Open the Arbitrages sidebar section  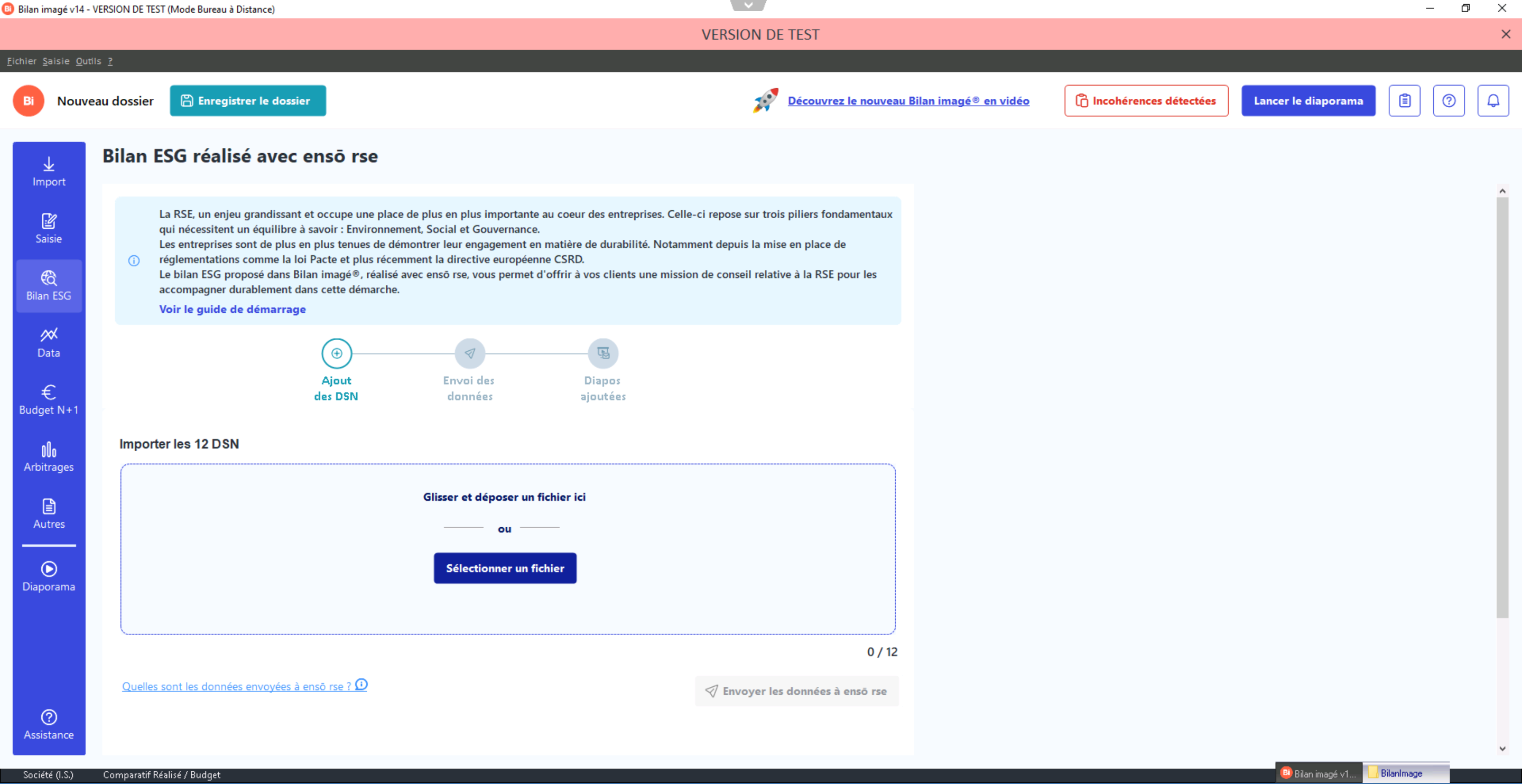coord(49,456)
